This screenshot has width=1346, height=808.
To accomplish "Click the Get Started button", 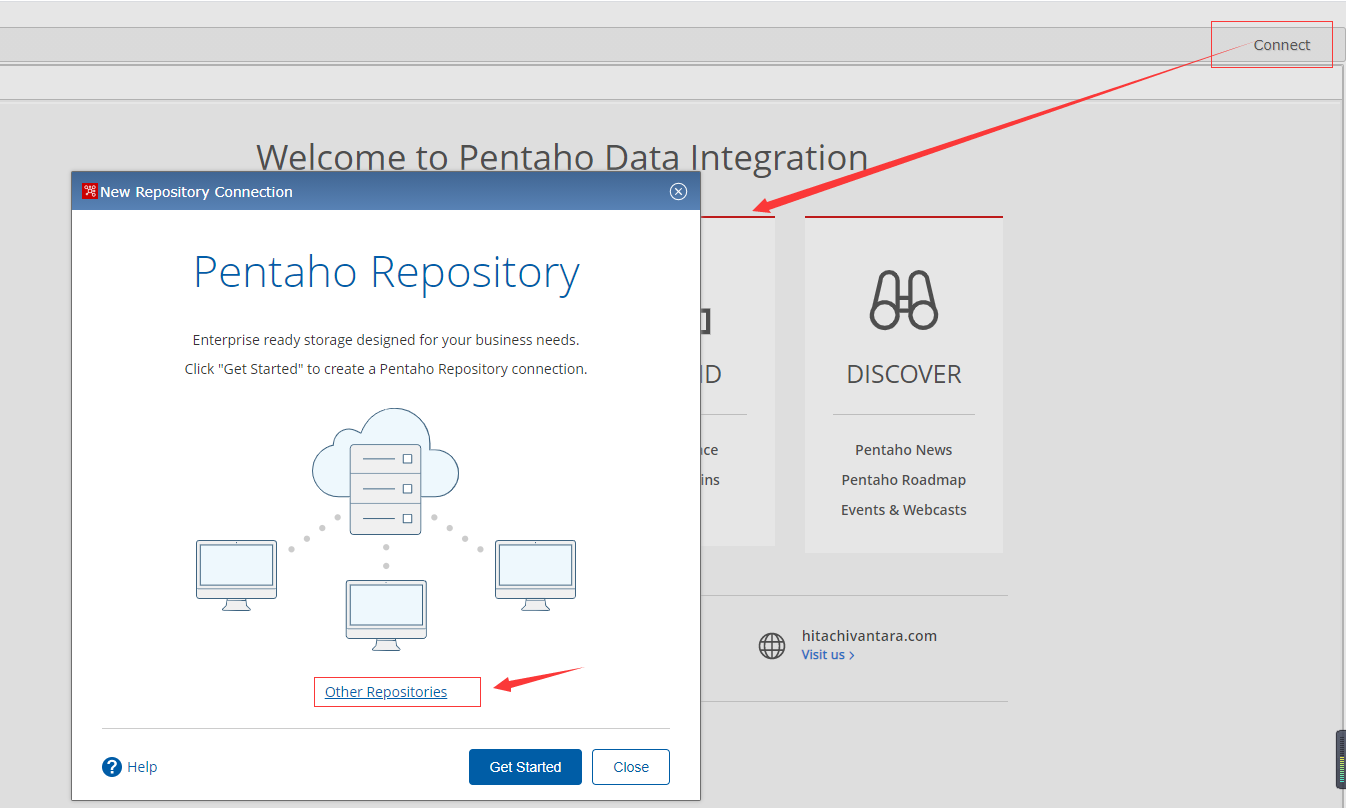I will (525, 767).
